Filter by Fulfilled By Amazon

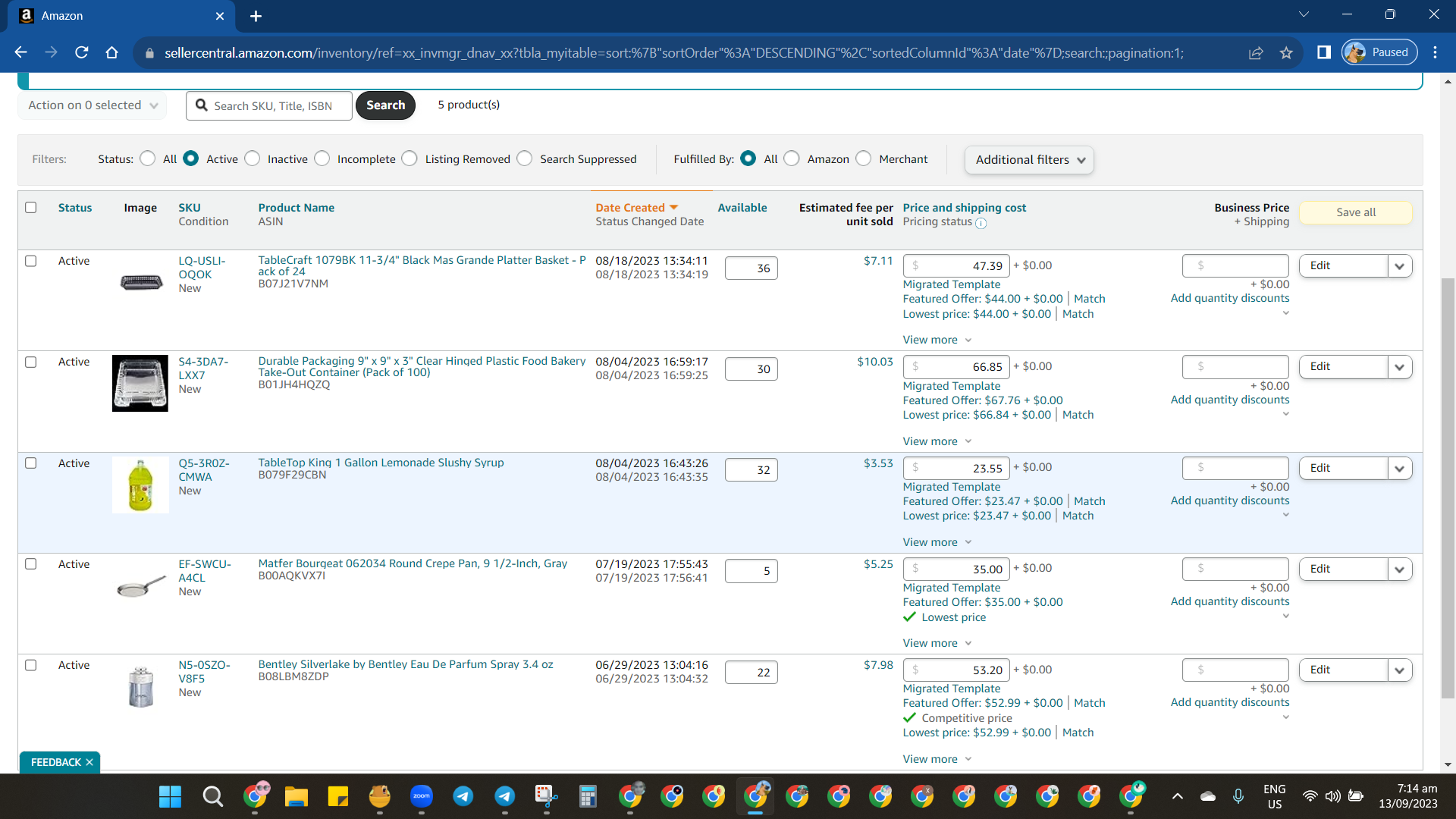[x=792, y=158]
